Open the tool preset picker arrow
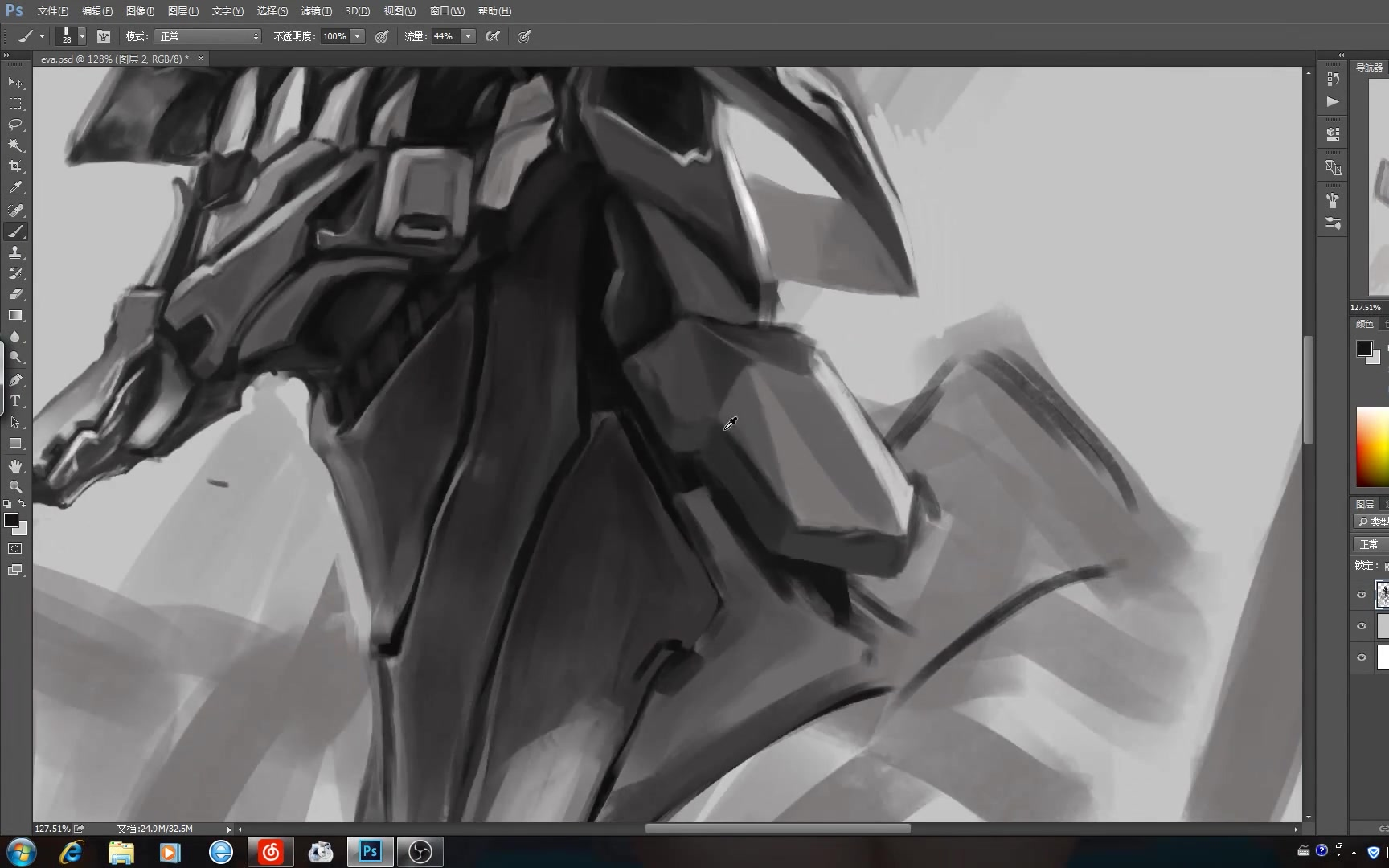This screenshot has height=868, width=1389. point(42,36)
